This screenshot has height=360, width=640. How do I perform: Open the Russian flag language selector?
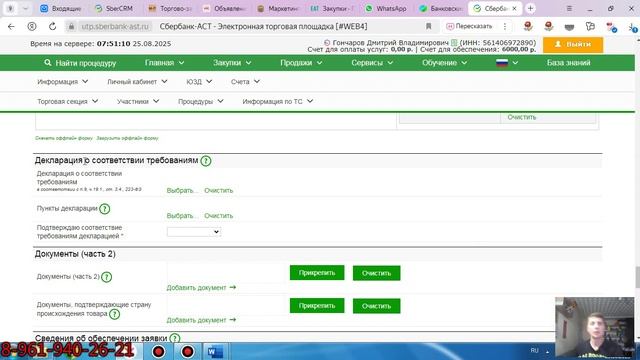pos(507,63)
